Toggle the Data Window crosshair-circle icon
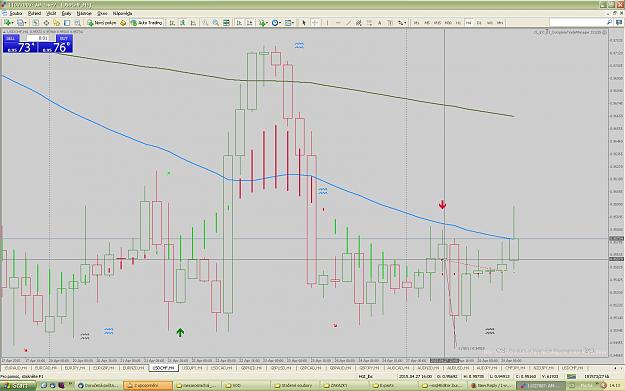Image resolution: width=625 pixels, height=391 pixels. (46, 23)
